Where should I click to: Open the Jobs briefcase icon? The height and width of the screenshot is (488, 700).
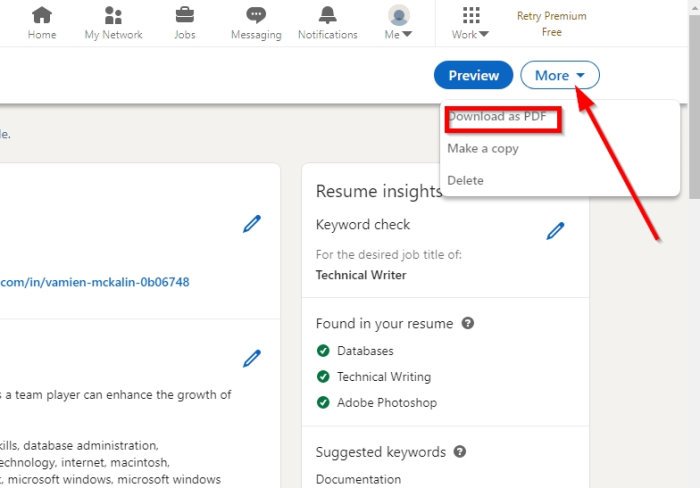tap(185, 16)
